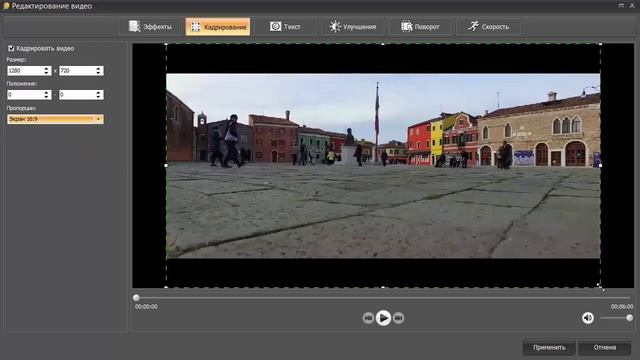The width and height of the screenshot is (640, 360).
Task: Decrease horizontal position with down arrow
Action: 46,97
